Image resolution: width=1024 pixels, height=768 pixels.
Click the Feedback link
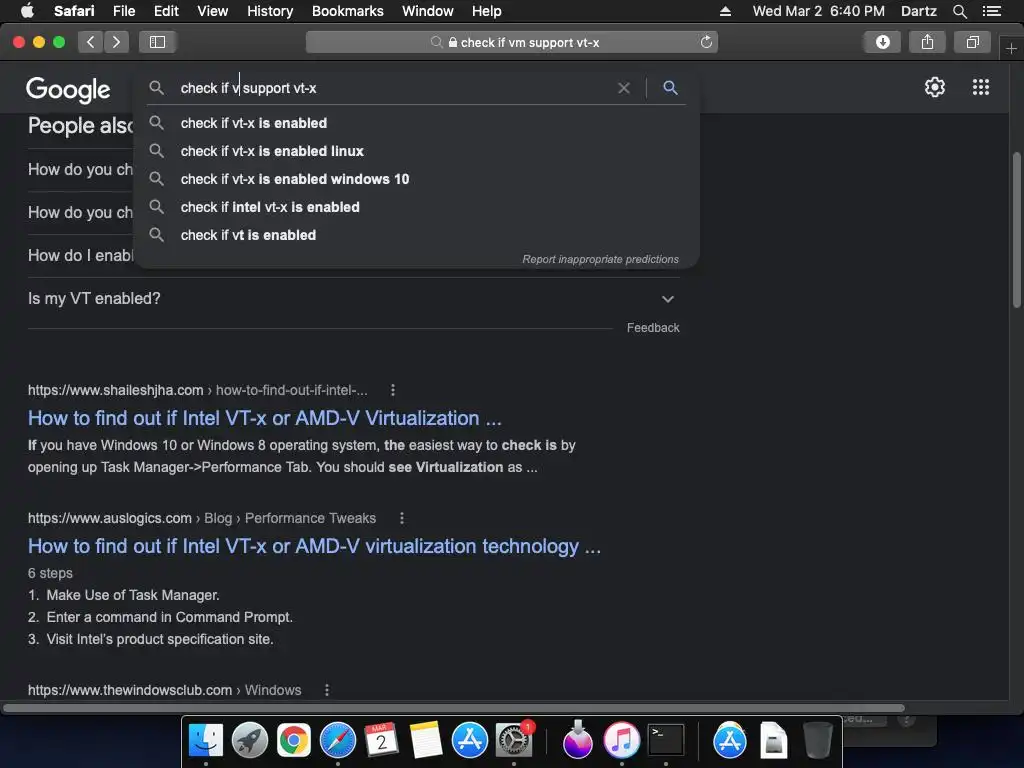coord(653,328)
